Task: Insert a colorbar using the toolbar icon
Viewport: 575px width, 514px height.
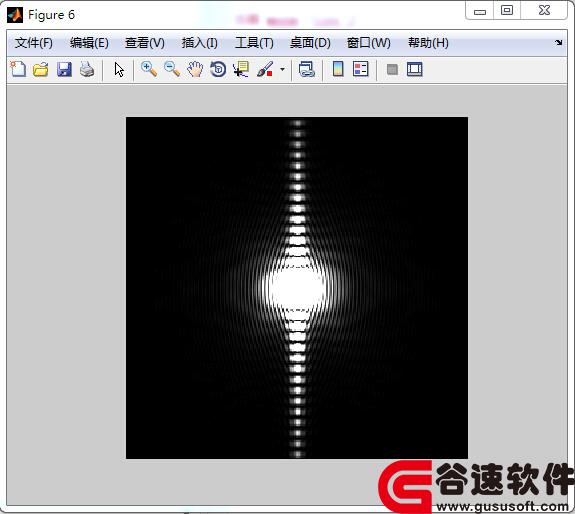Action: pyautogui.click(x=338, y=69)
